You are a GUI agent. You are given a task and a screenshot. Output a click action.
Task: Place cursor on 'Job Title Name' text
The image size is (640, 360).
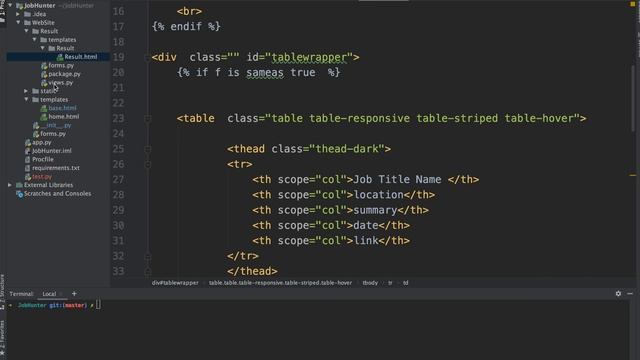coord(397,180)
